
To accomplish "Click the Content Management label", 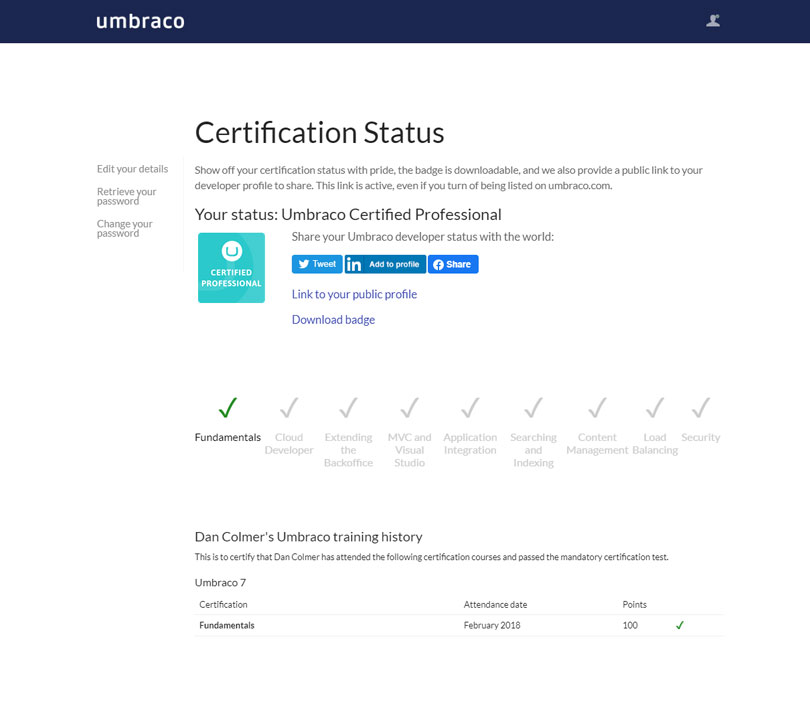I will [597, 444].
